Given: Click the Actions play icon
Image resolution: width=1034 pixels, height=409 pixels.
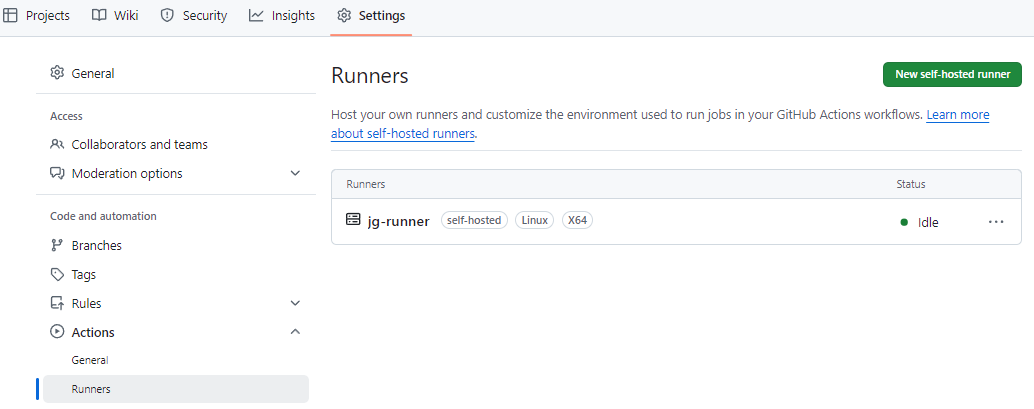Looking at the screenshot, I should (57, 332).
